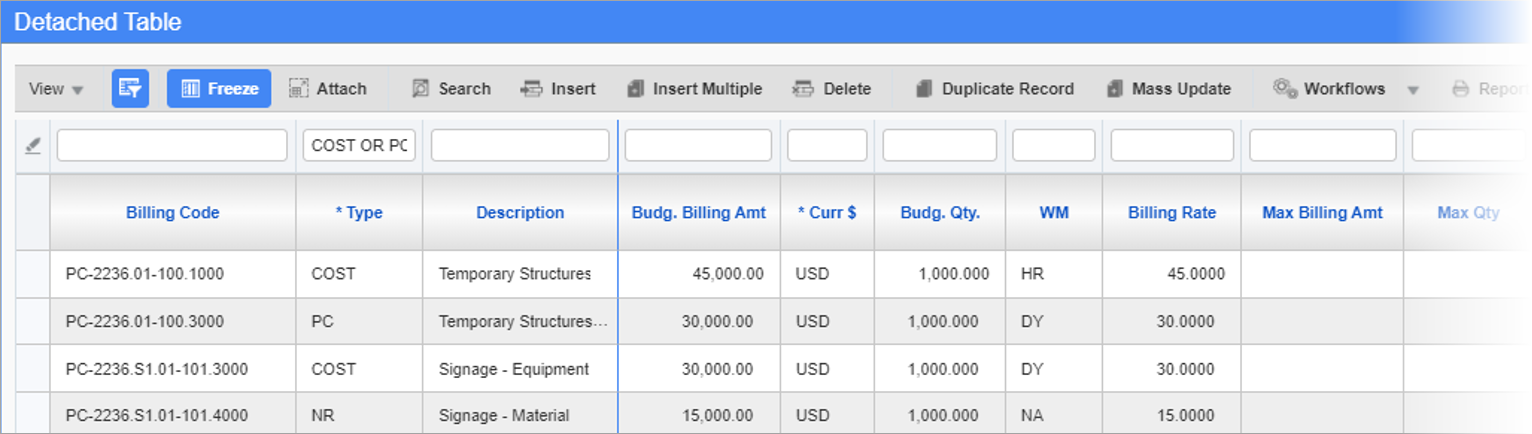Sort by Max Billing Amt column header
The image size is (1532, 434).
(x=1323, y=213)
